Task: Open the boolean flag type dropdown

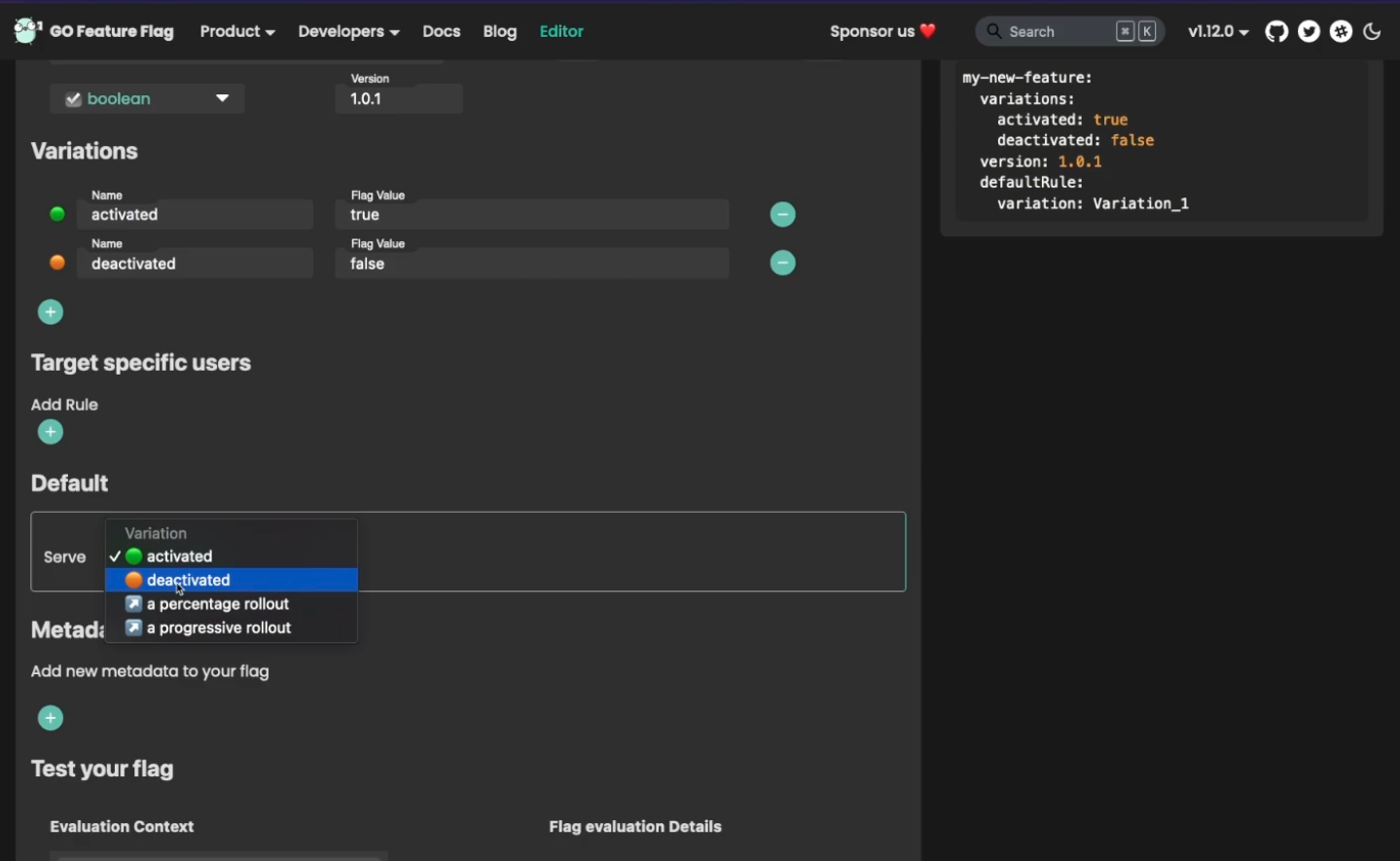Action: click(147, 99)
